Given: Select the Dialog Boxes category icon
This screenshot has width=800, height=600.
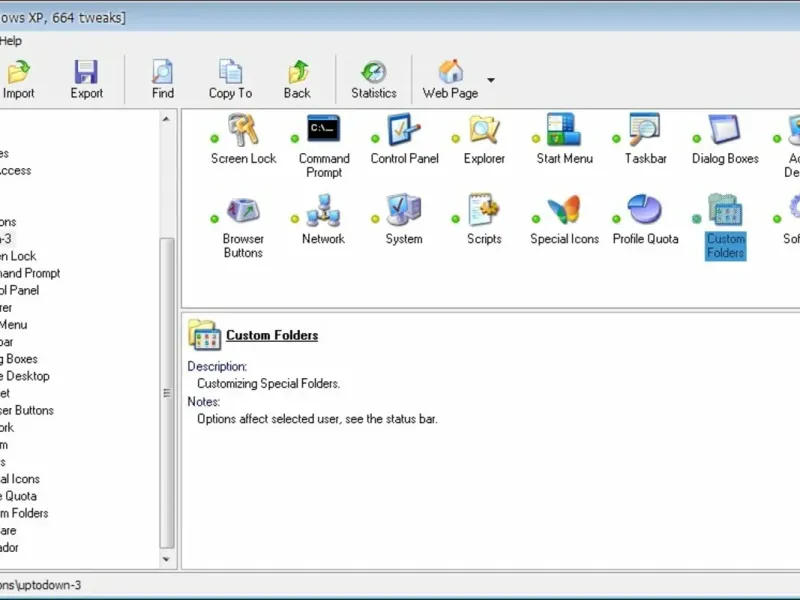Looking at the screenshot, I should pos(725,130).
